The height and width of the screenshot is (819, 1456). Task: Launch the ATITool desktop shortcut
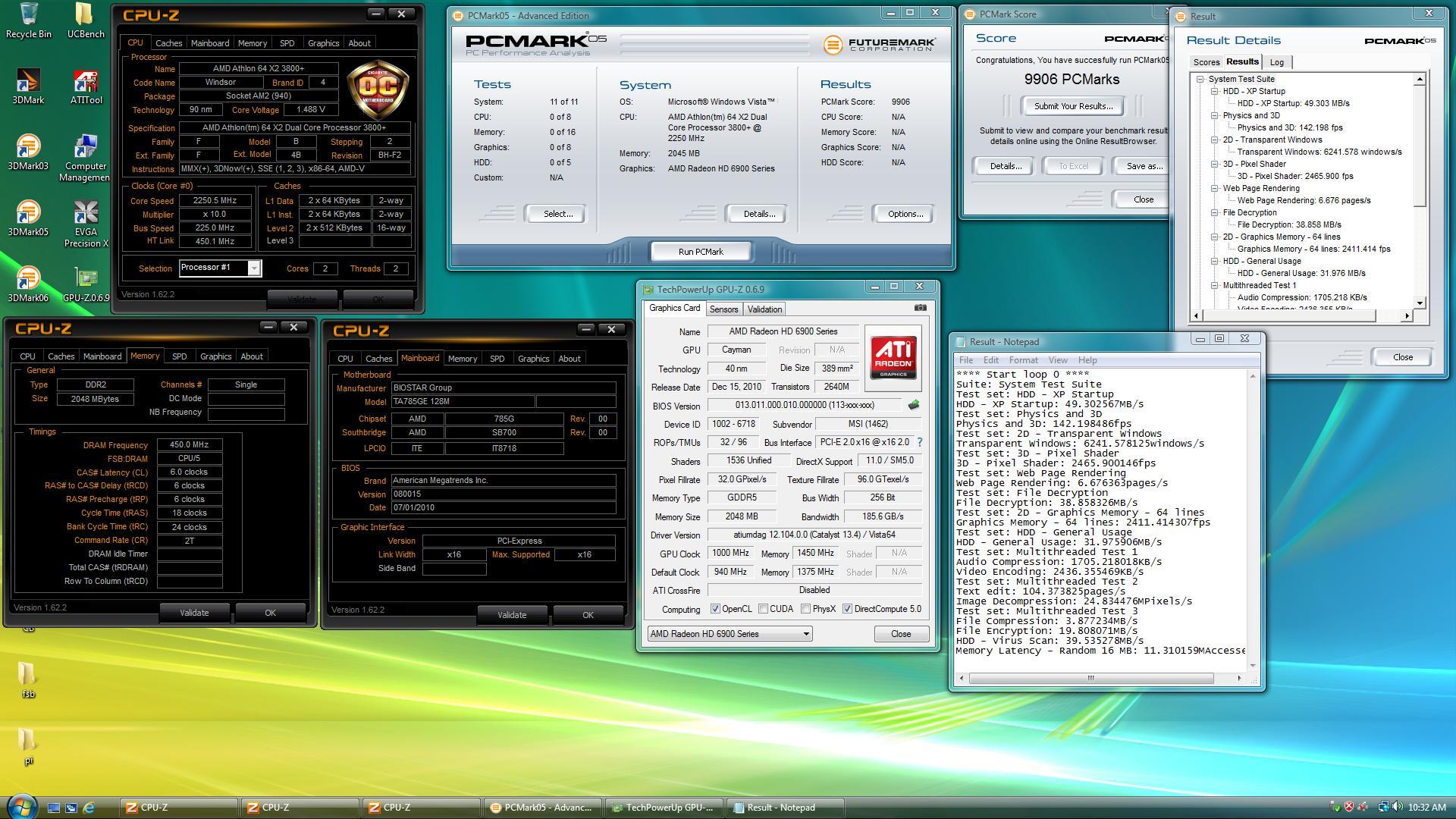point(86,86)
